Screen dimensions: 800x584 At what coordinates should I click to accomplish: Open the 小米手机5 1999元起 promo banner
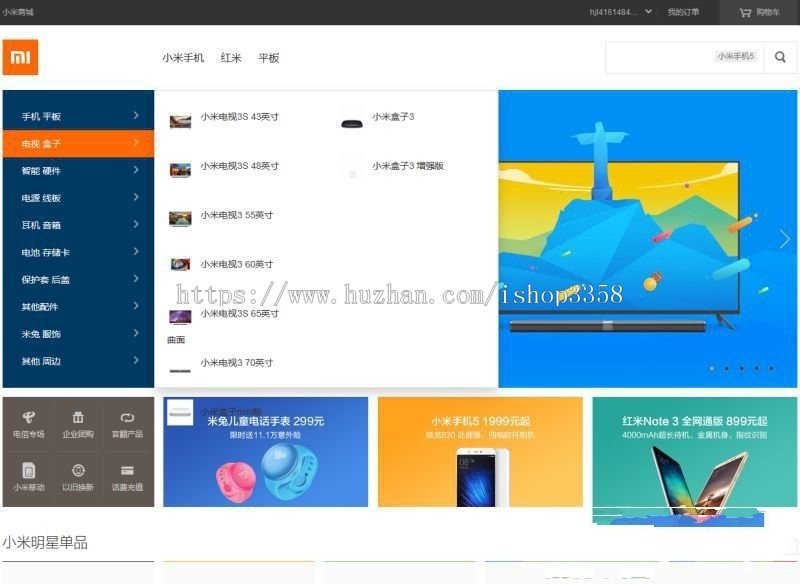480,452
